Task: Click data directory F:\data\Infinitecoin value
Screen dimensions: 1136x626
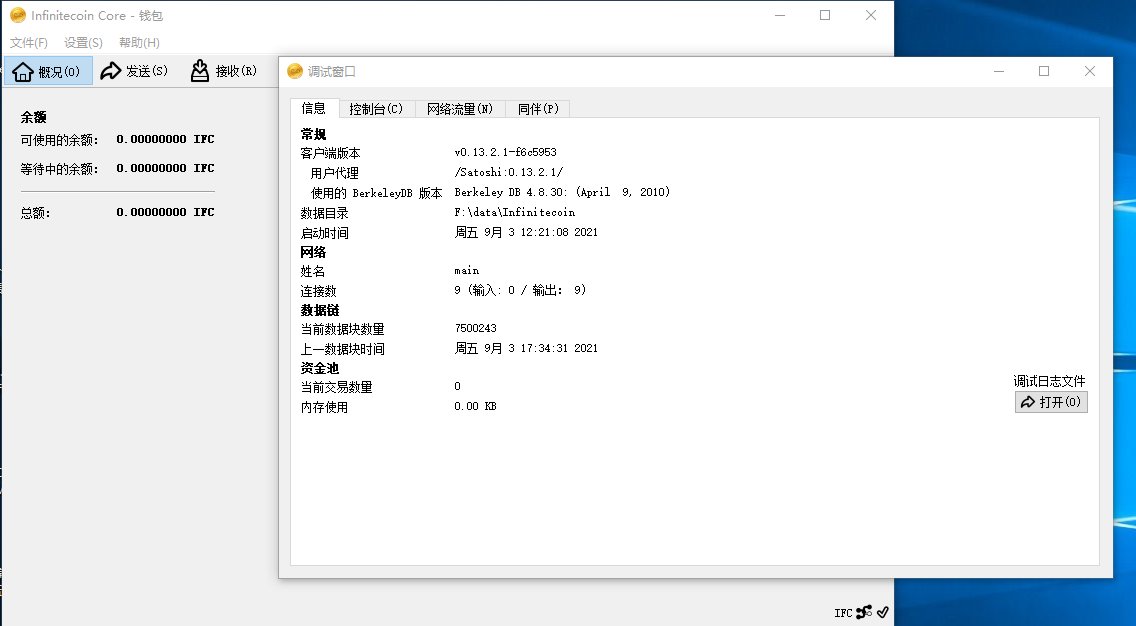Action: click(514, 212)
